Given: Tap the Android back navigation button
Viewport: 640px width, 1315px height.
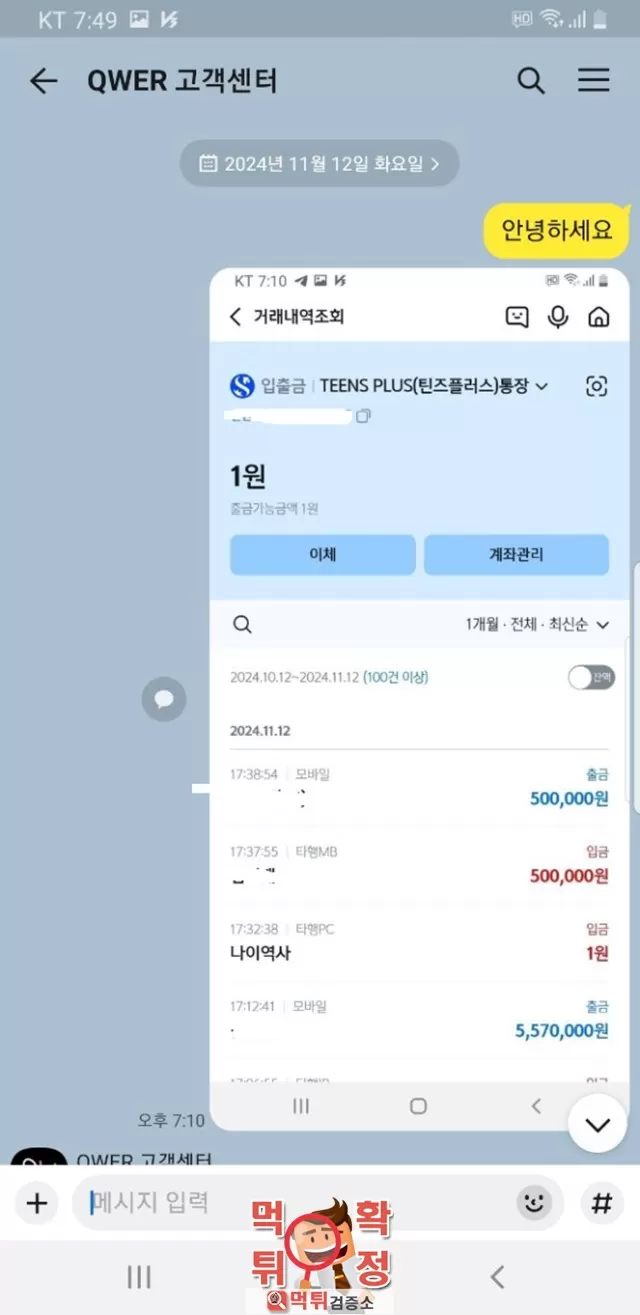Looking at the screenshot, I should pos(497,1276).
